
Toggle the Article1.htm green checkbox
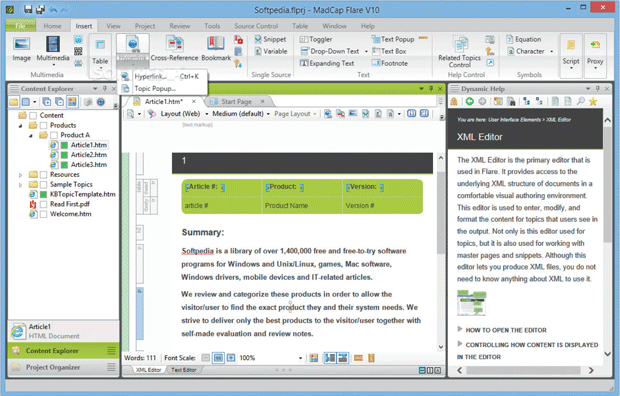[64, 145]
